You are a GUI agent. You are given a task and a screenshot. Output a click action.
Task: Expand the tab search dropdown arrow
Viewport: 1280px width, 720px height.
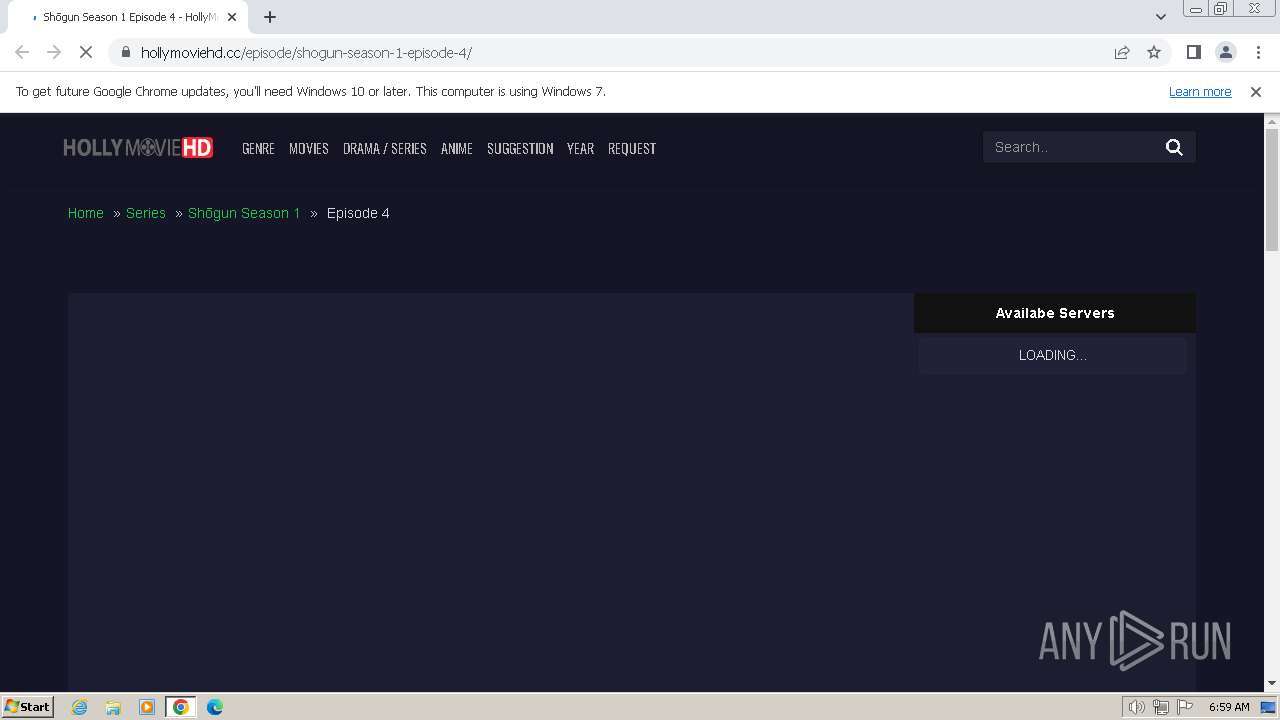point(1160,17)
